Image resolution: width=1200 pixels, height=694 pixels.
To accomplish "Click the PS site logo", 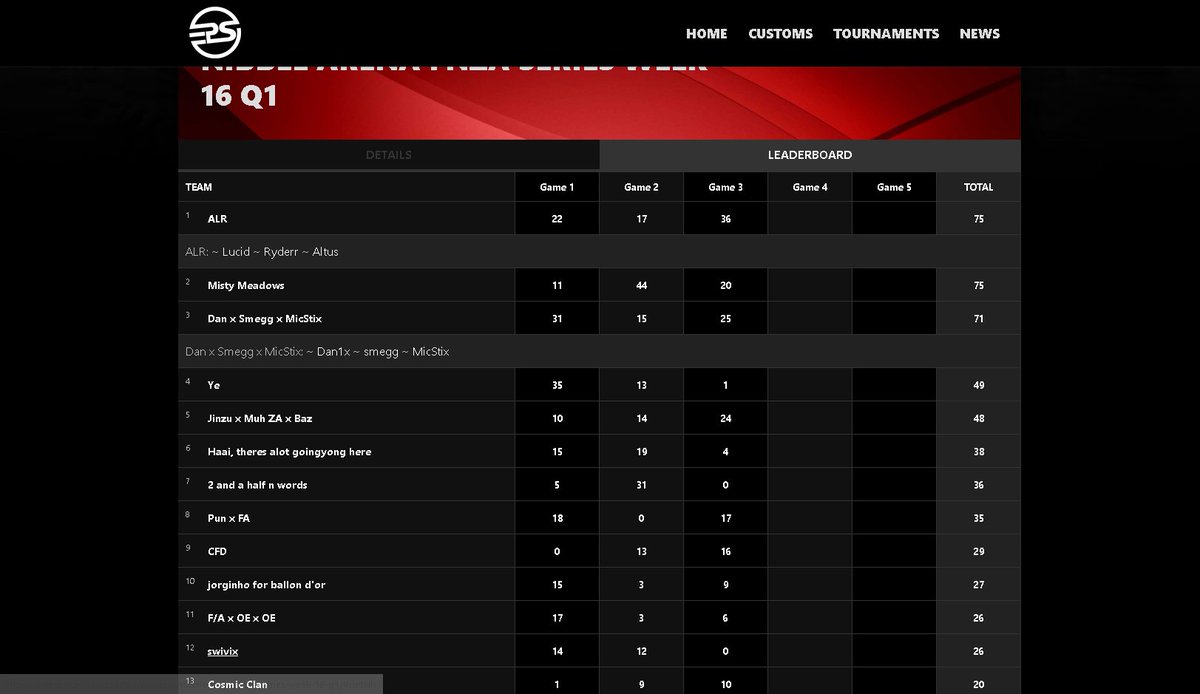I will [x=215, y=33].
